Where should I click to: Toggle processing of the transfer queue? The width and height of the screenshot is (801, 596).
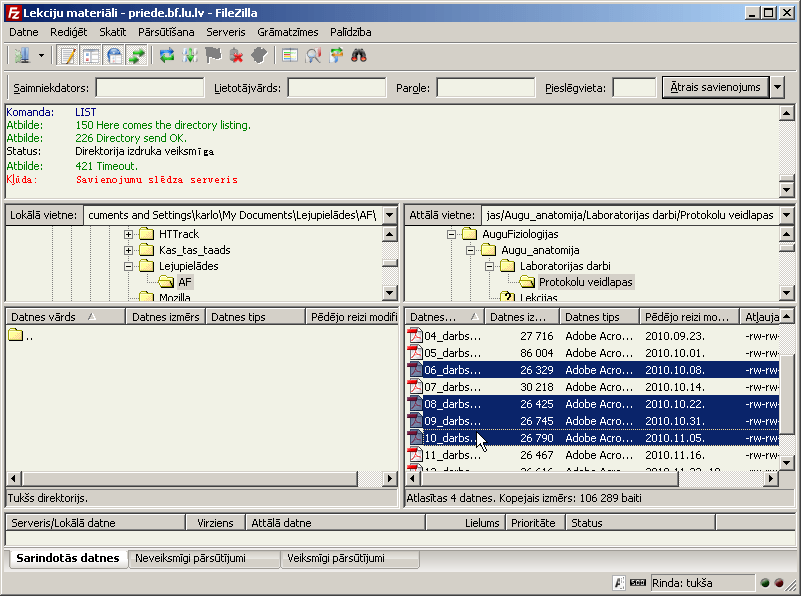(190, 55)
